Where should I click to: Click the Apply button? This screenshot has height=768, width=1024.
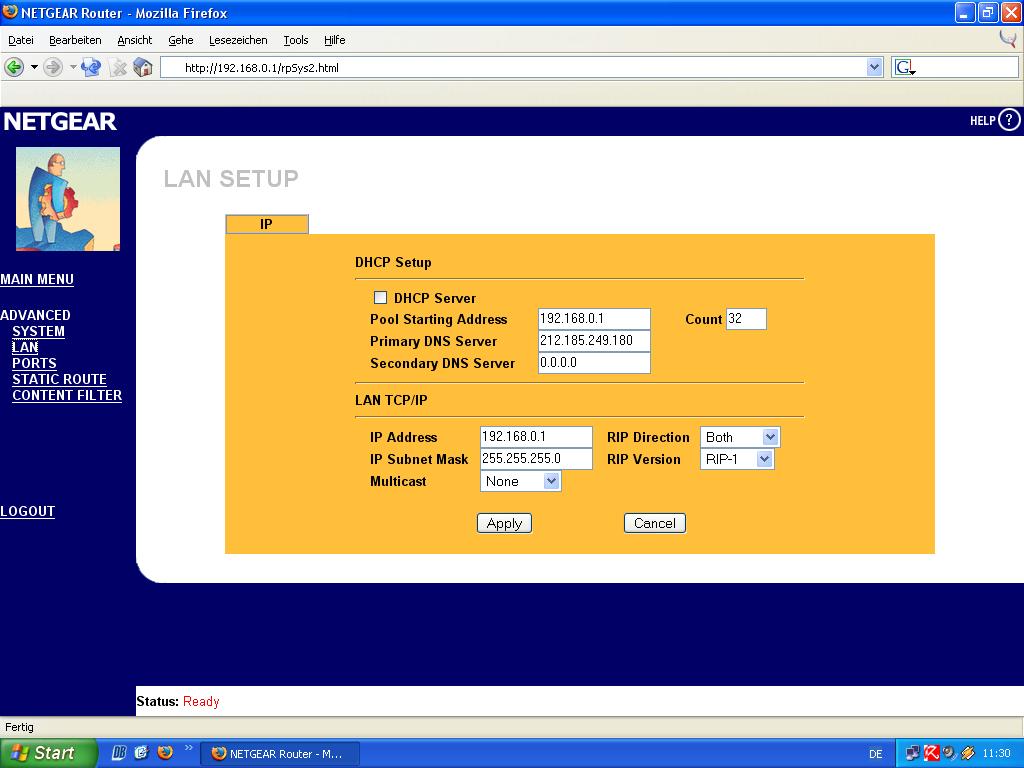point(504,523)
